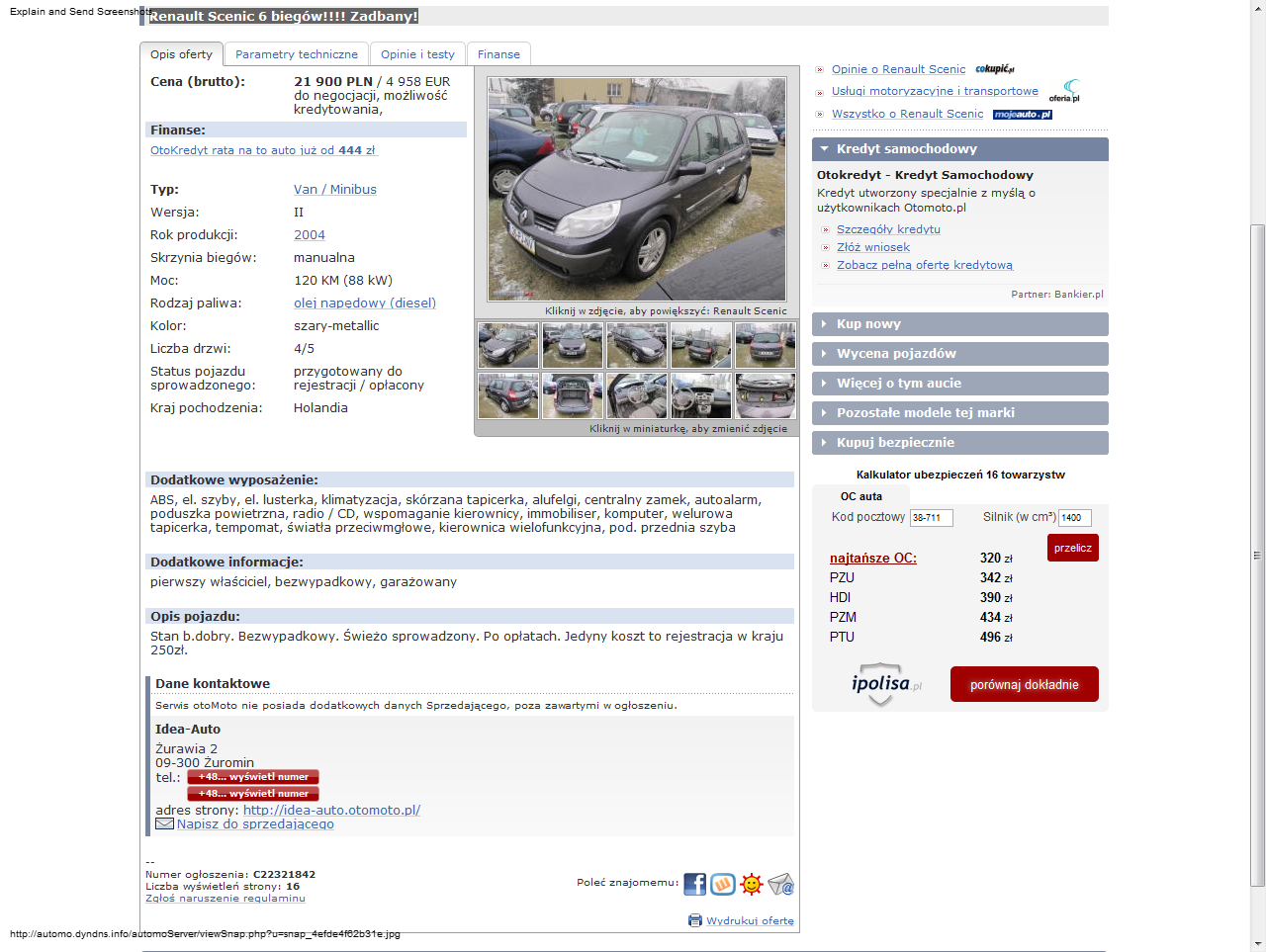Follow the Van / Minibus link
The image size is (1266, 952).
coord(335,190)
